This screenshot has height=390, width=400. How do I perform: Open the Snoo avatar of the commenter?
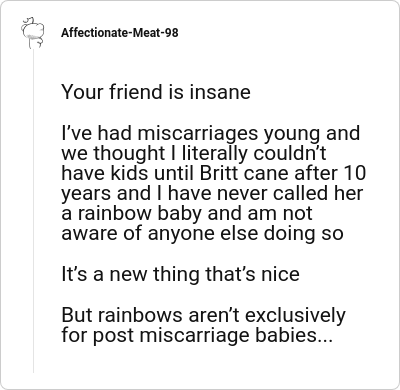(x=33, y=32)
